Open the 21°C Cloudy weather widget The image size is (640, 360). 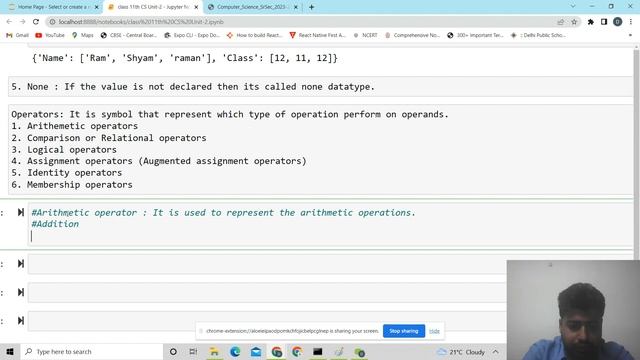(461, 351)
